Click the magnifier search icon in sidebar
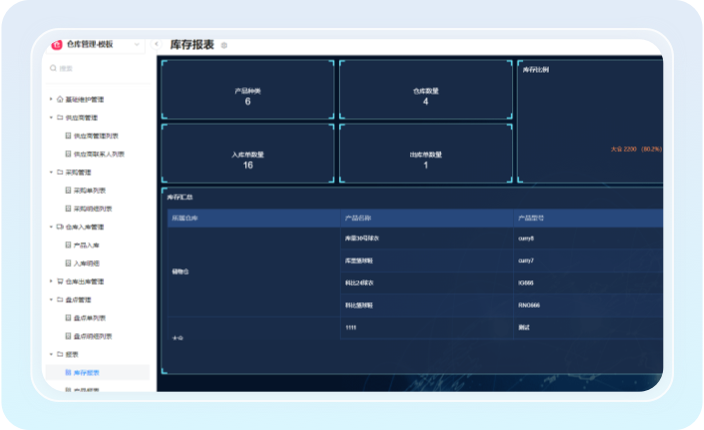 pos(53,69)
